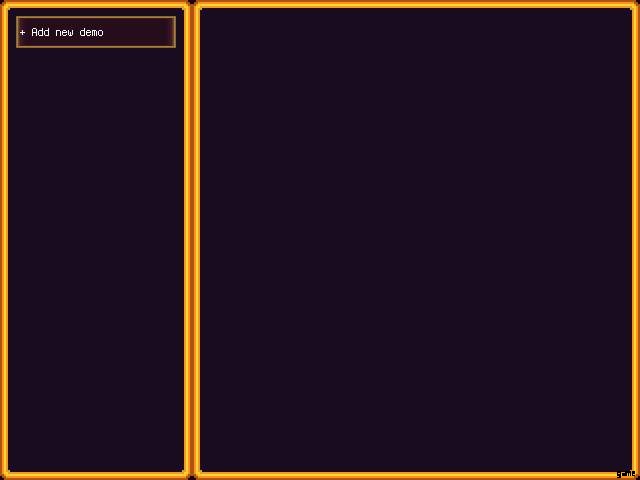The width and height of the screenshot is (640, 480).
Task: Click the left edge border of the left panel
Action: (x=4, y=240)
